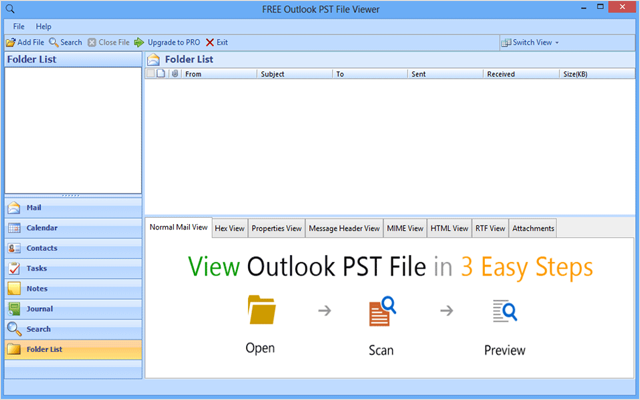Toggle the select-all checkbox in the message list header
The image size is (640, 400).
[x=151, y=73]
